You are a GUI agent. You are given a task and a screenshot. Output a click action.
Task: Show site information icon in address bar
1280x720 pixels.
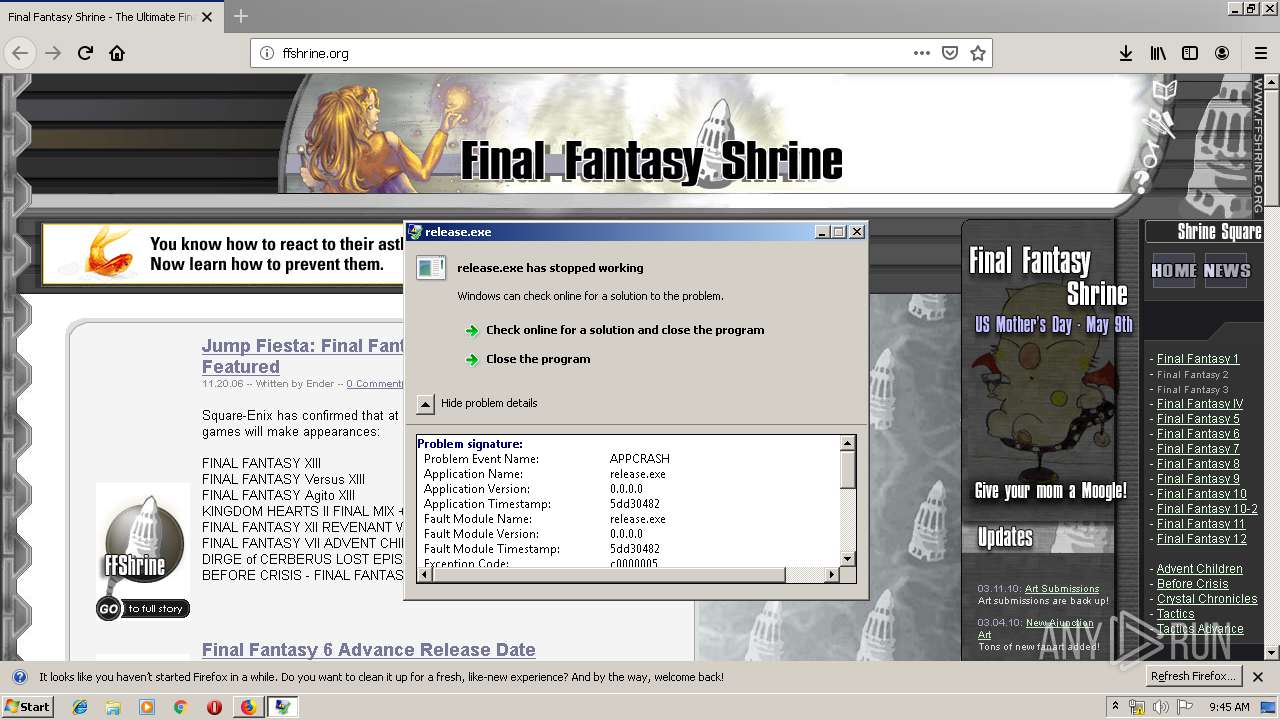[266, 53]
